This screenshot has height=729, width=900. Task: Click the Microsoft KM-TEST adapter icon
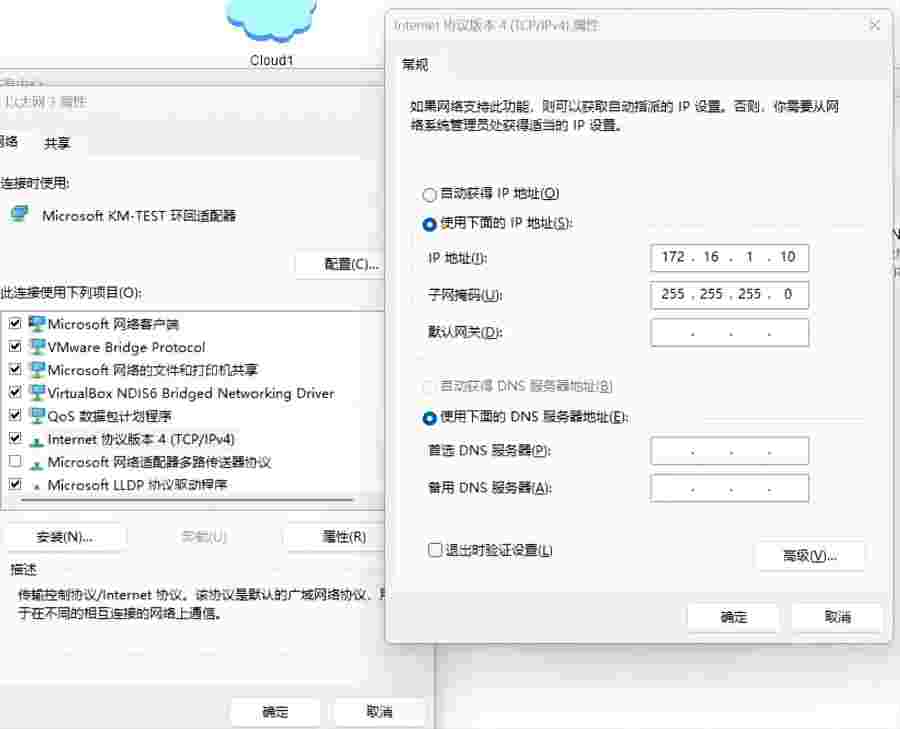(19, 214)
